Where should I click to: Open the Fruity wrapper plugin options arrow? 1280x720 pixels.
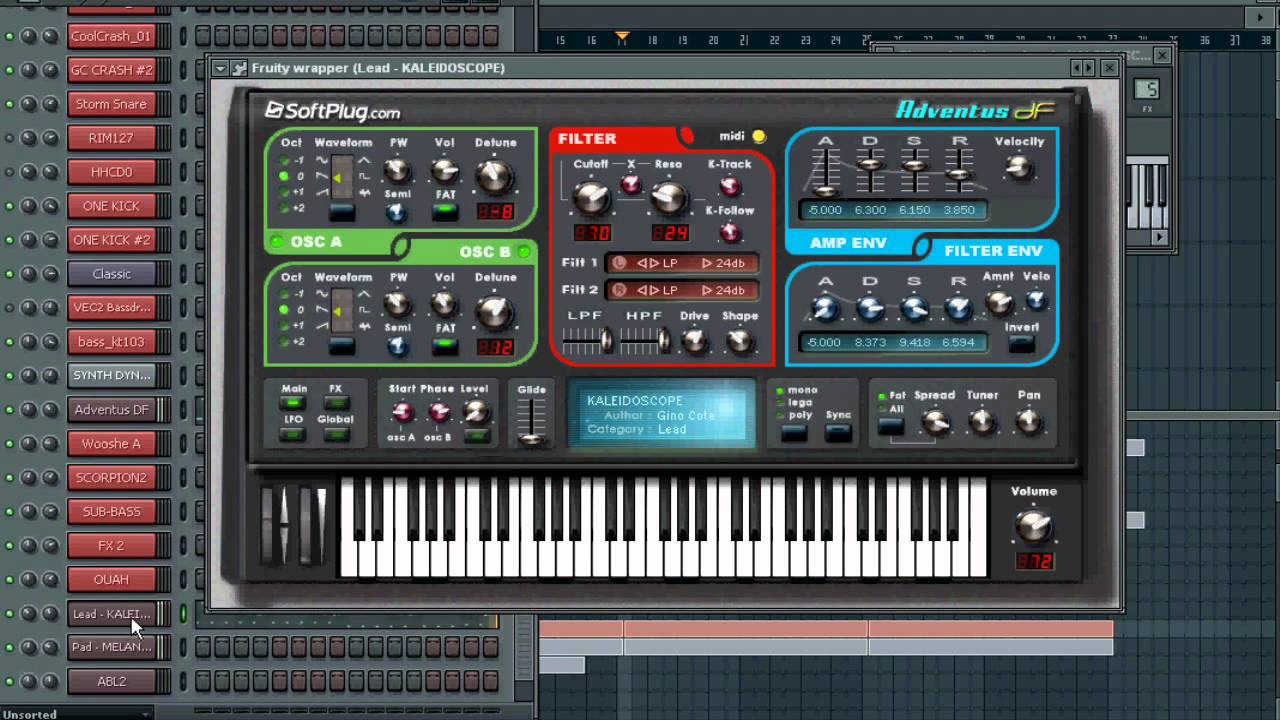pos(220,68)
